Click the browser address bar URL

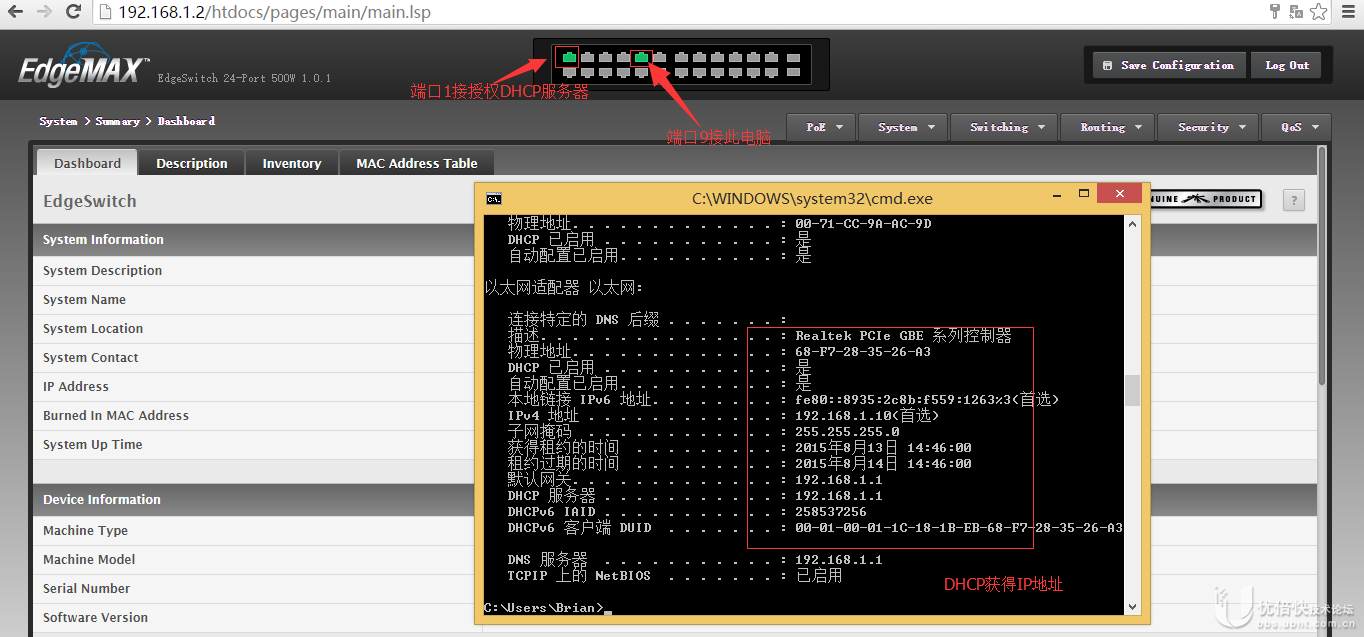(x=275, y=12)
